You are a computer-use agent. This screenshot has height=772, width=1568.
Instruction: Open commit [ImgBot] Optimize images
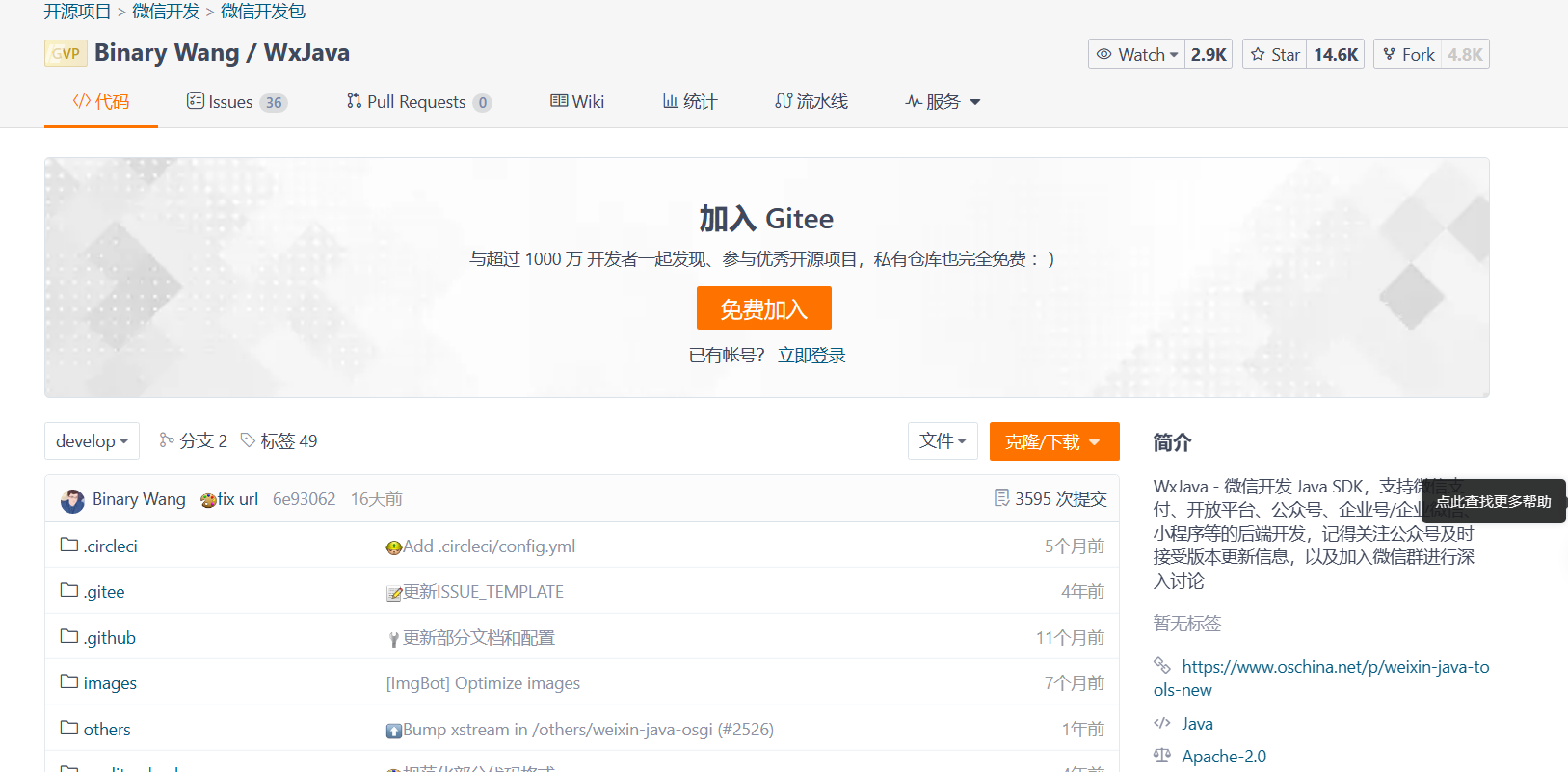483,683
